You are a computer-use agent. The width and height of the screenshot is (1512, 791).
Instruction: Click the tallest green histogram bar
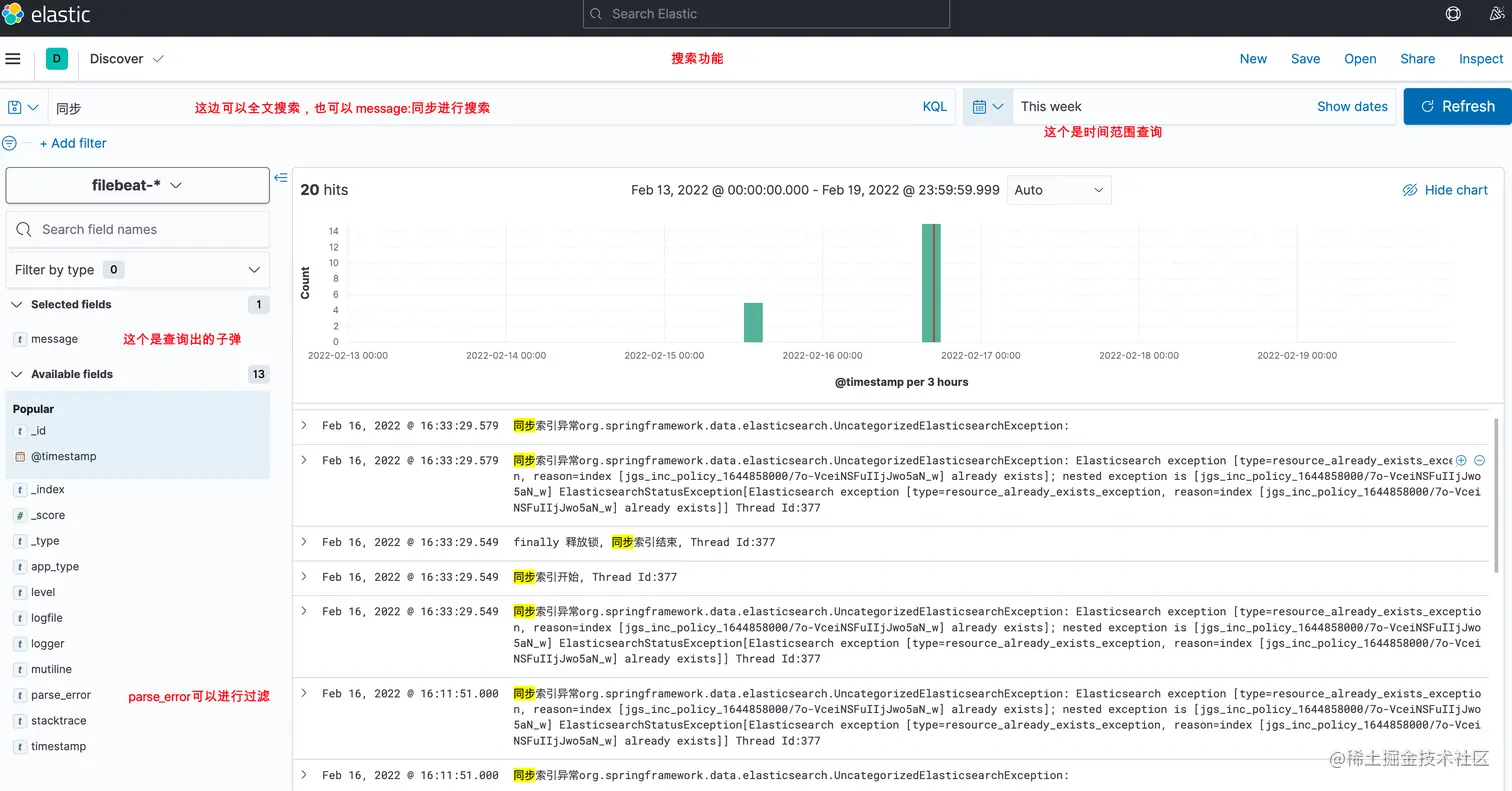tap(931, 283)
